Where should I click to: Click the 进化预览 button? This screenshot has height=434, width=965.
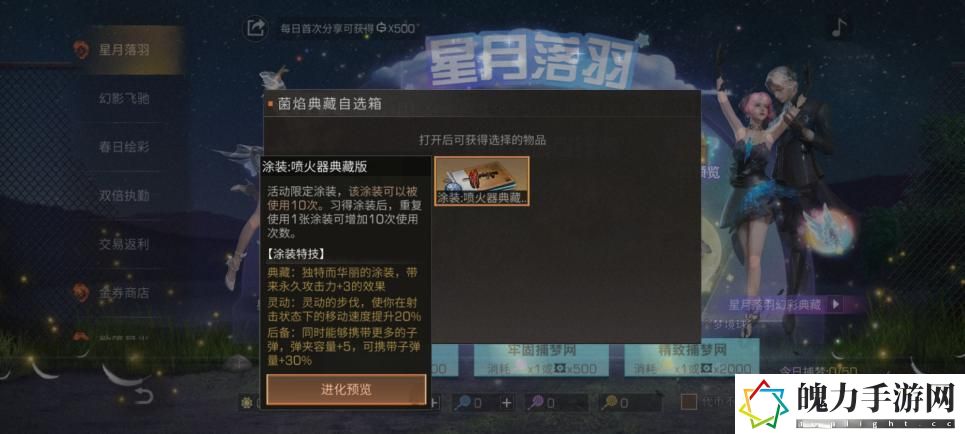click(346, 390)
